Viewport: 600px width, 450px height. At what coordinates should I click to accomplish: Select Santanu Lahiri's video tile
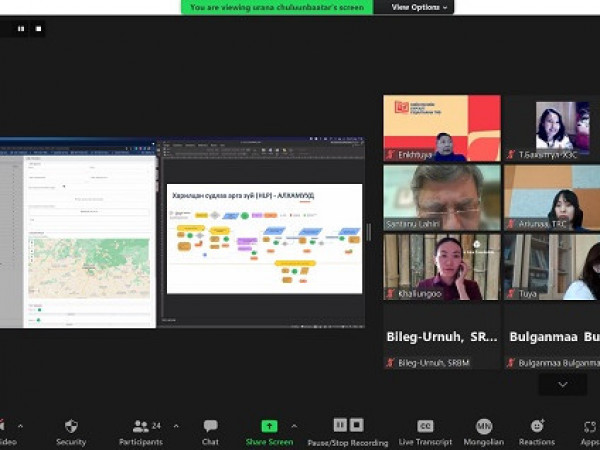coord(442,197)
